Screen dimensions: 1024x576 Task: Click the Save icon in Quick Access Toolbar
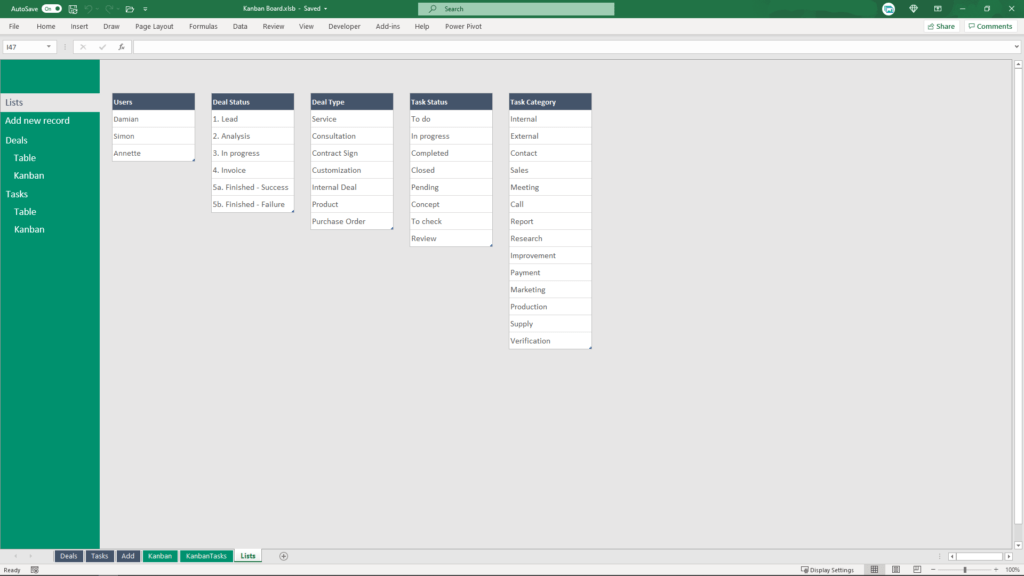73,8
